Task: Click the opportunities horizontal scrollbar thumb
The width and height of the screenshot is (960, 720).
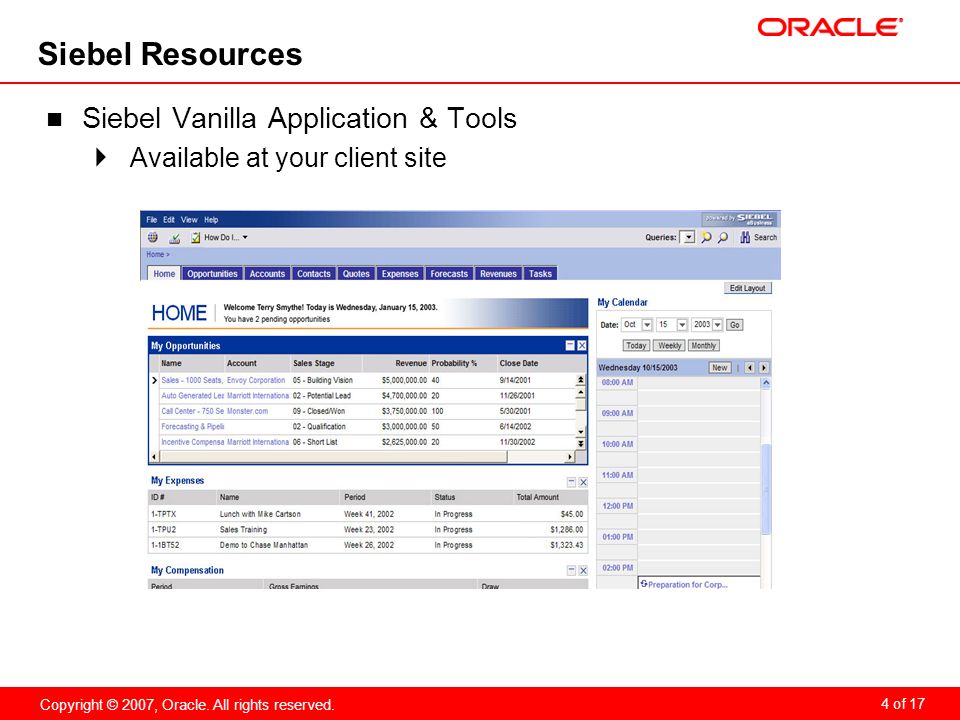Action: click(x=334, y=457)
